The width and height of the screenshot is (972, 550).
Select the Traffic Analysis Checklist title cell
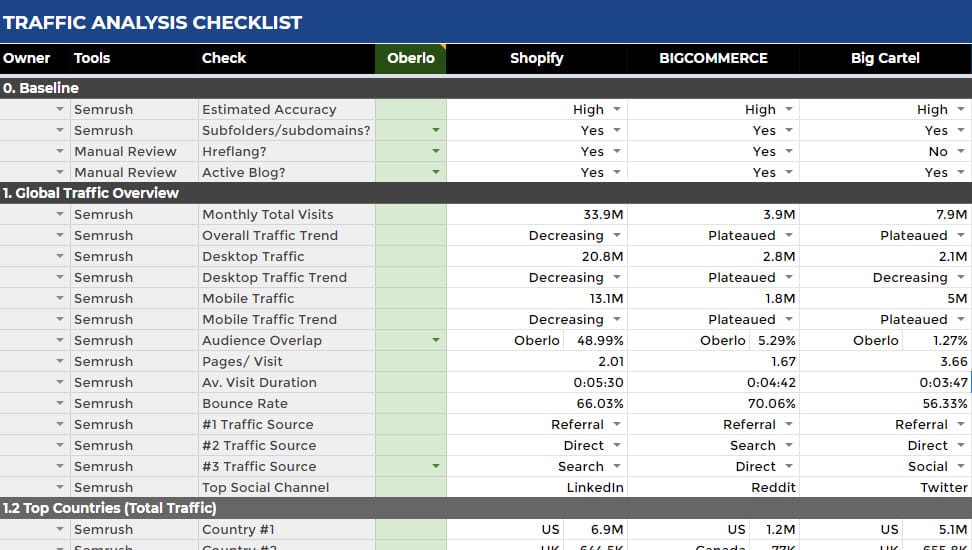click(x=152, y=22)
